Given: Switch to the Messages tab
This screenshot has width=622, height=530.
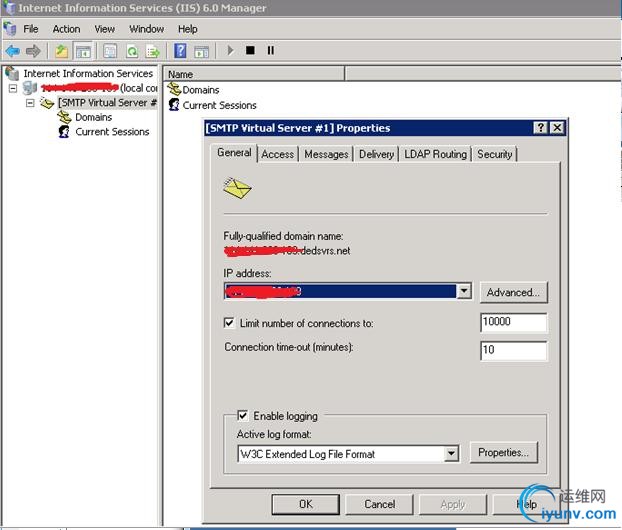Looking at the screenshot, I should pos(326,154).
